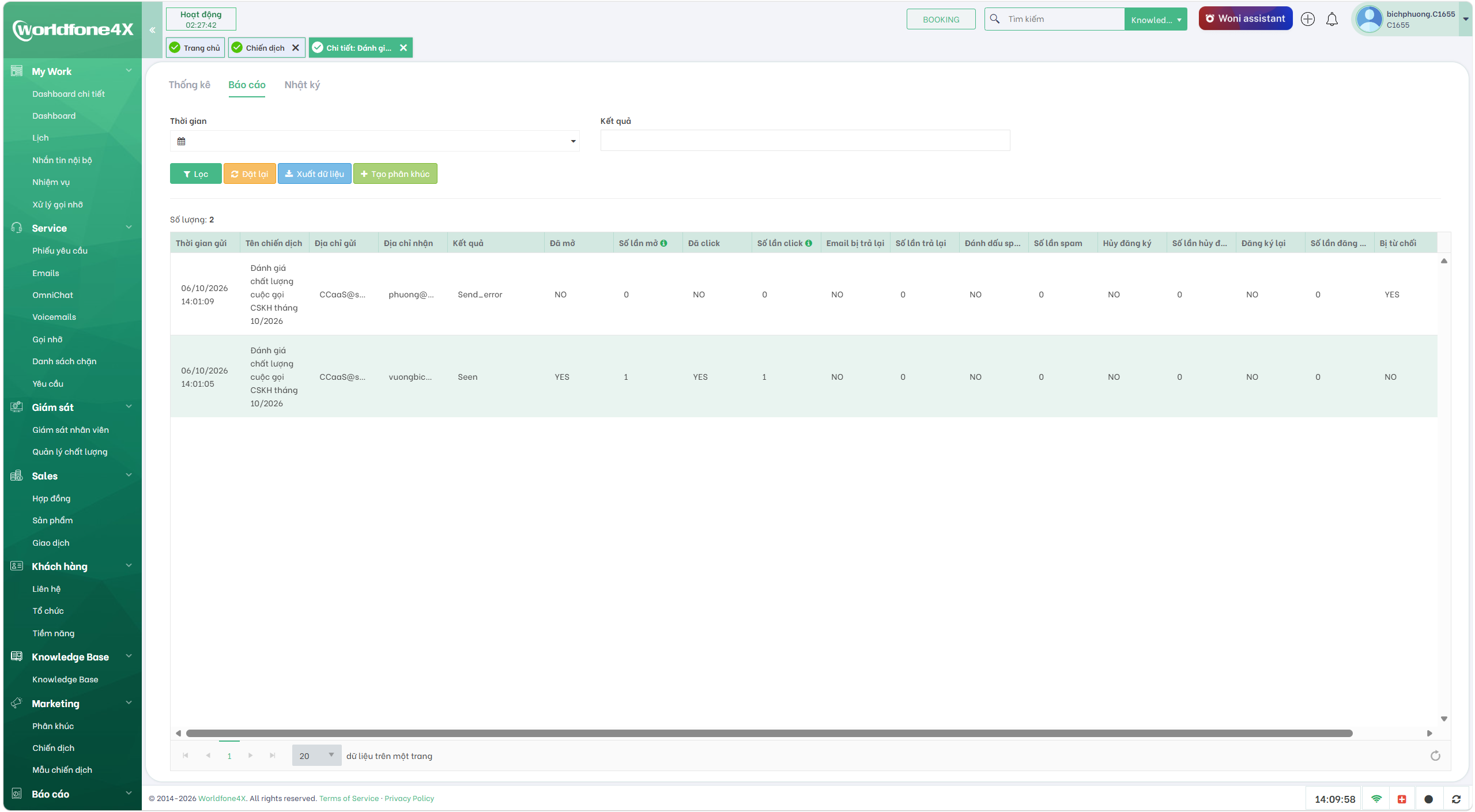Click the user avatar icon

coord(1370,19)
